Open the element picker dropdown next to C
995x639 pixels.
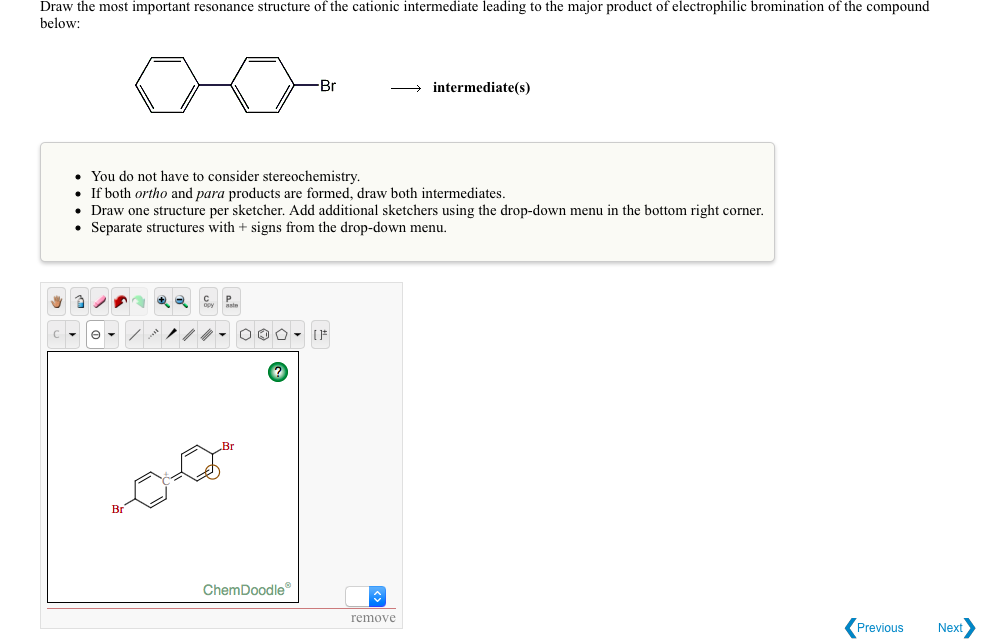coord(73,333)
